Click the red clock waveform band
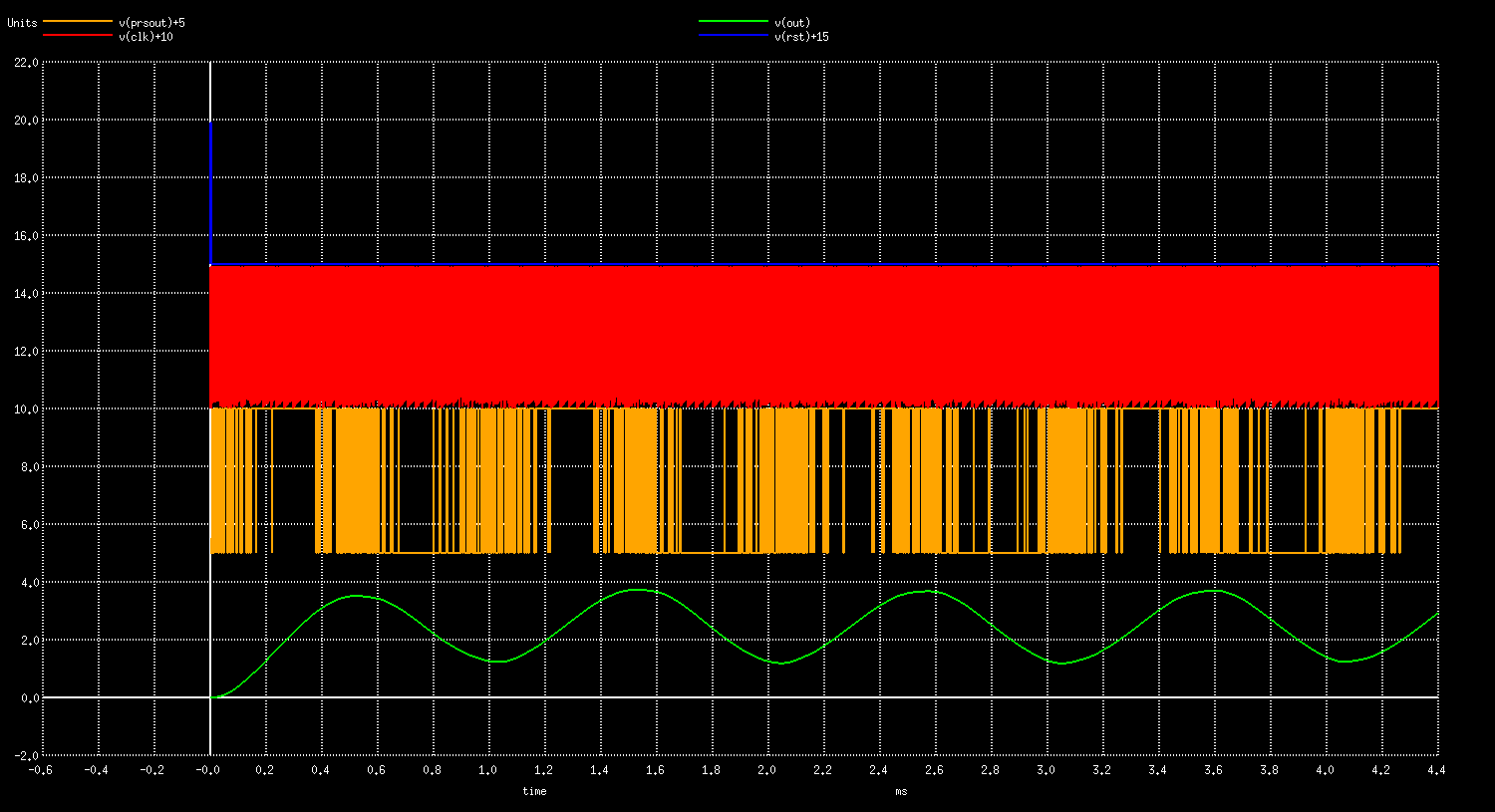The height and width of the screenshot is (812, 1495). [x=823, y=337]
